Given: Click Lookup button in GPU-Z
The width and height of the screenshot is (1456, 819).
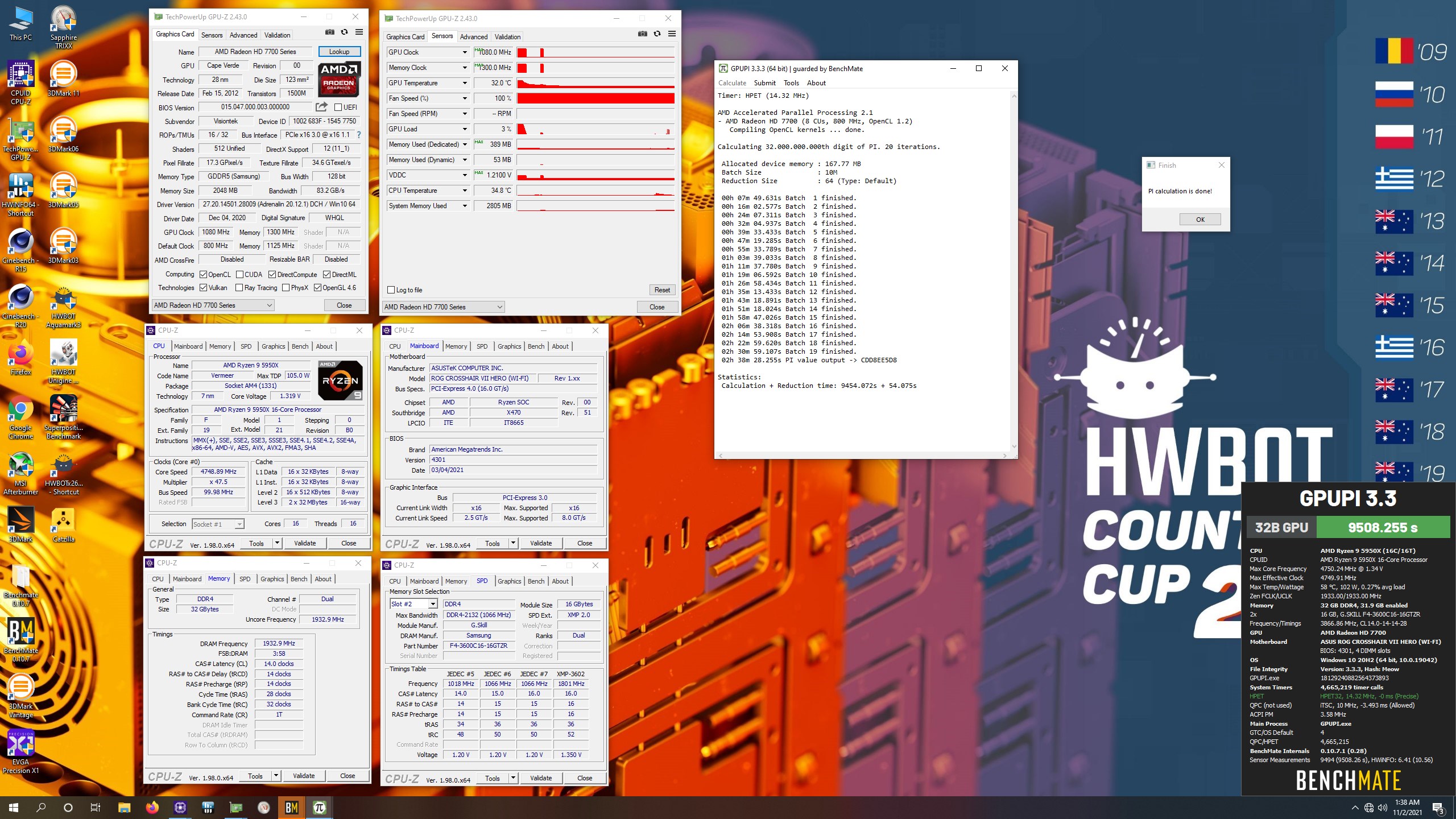Looking at the screenshot, I should [339, 52].
